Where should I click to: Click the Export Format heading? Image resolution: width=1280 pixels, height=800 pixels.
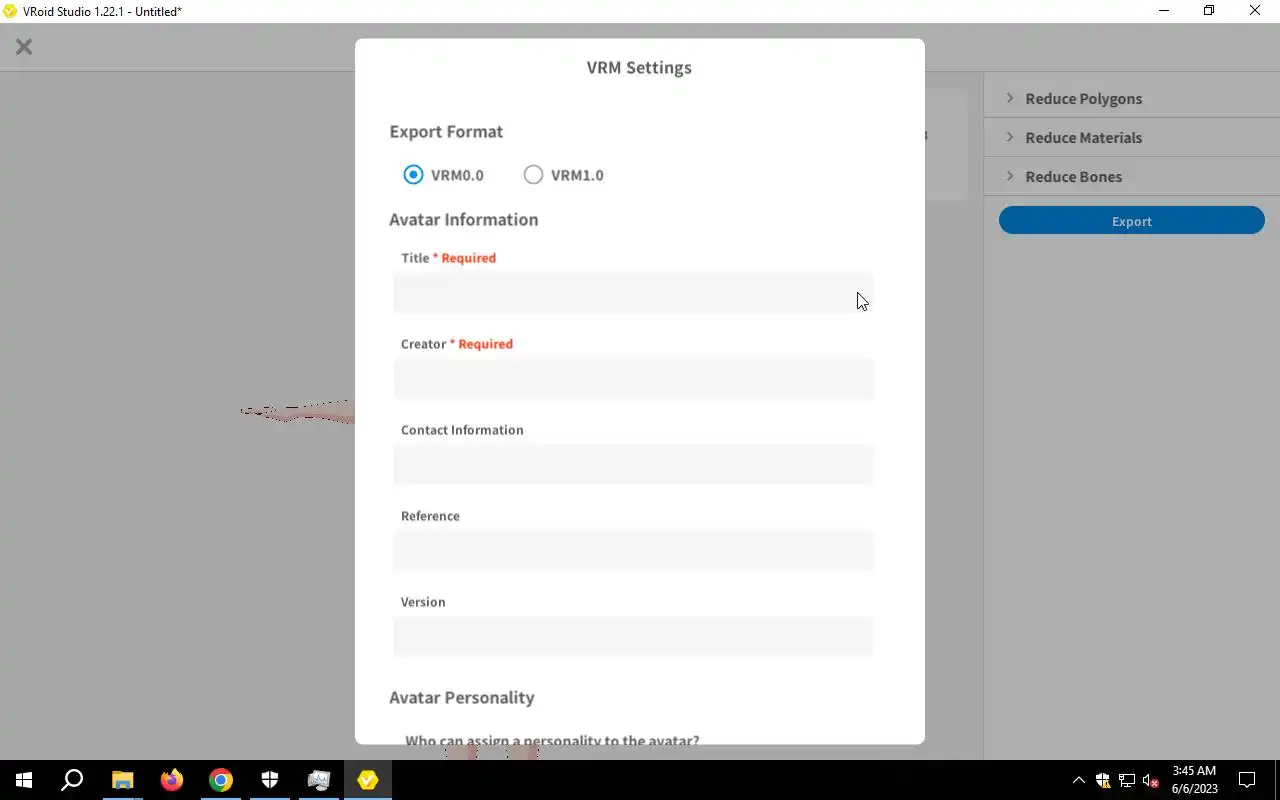click(x=446, y=131)
